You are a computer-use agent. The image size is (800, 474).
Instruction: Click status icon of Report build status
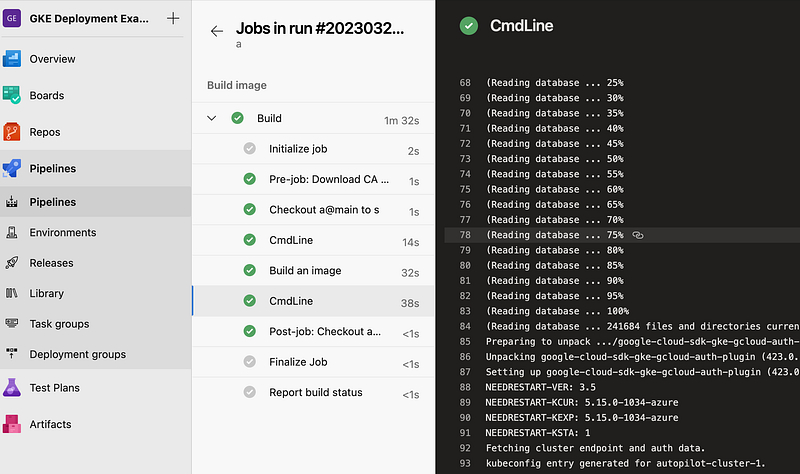pos(249,392)
